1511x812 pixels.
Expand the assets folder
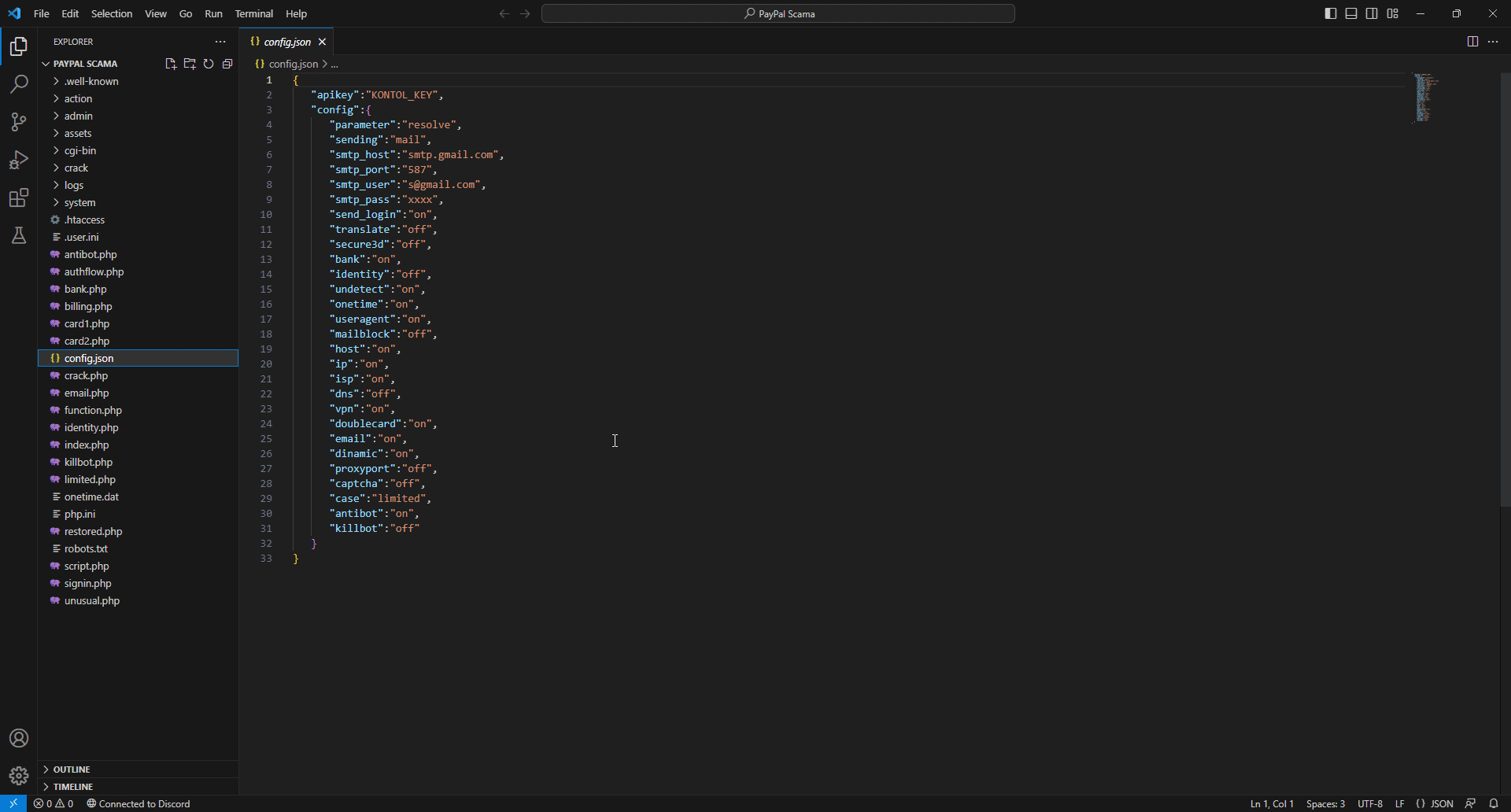coord(78,133)
